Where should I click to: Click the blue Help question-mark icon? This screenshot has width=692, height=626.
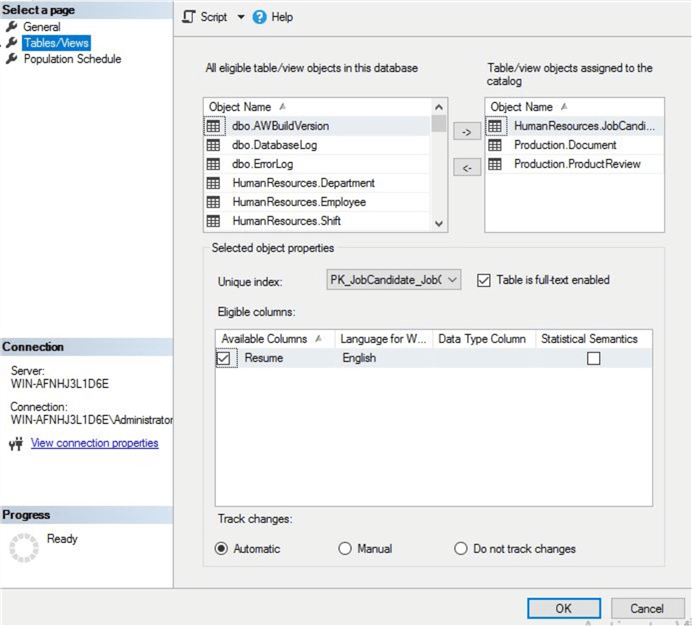pyautogui.click(x=260, y=17)
